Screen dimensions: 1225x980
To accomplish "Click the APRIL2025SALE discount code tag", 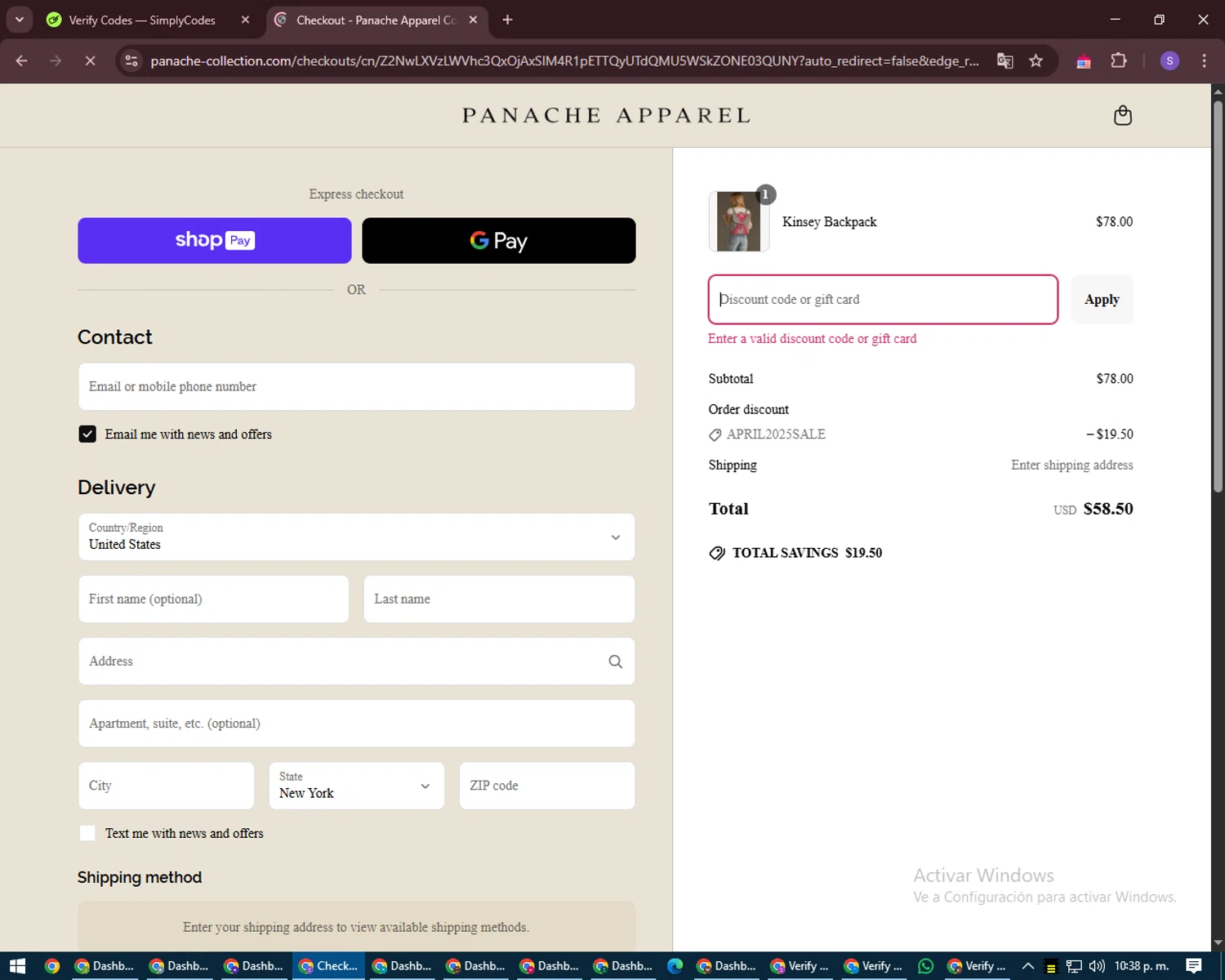I will tap(768, 434).
